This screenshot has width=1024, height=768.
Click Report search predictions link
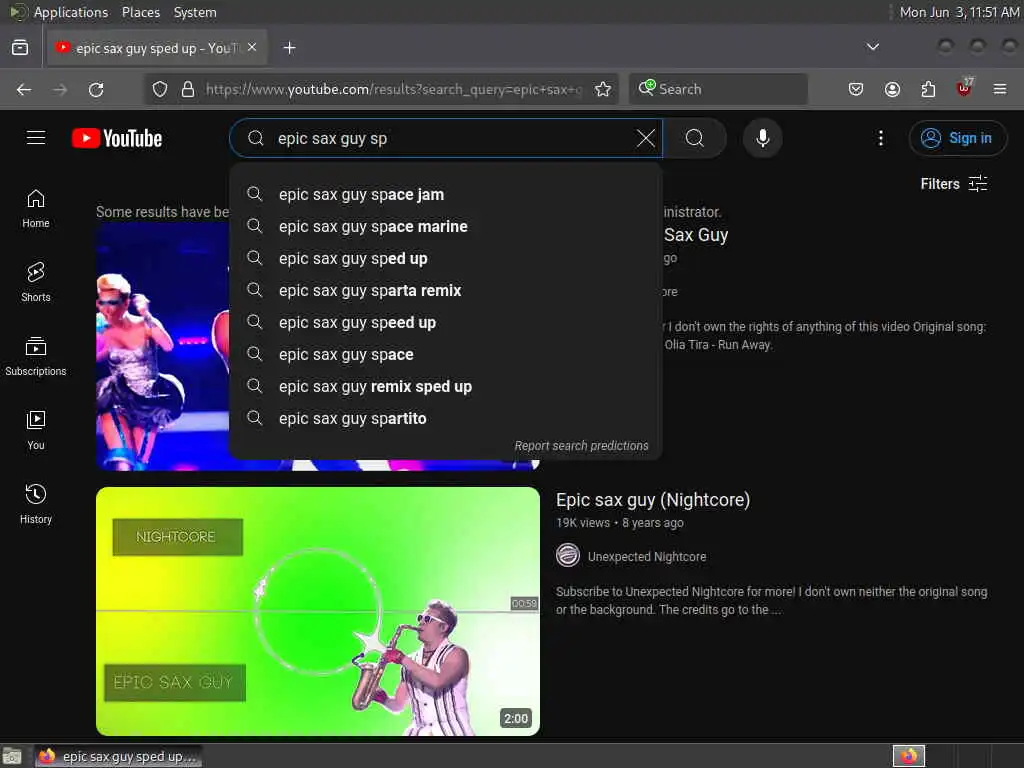coord(581,446)
